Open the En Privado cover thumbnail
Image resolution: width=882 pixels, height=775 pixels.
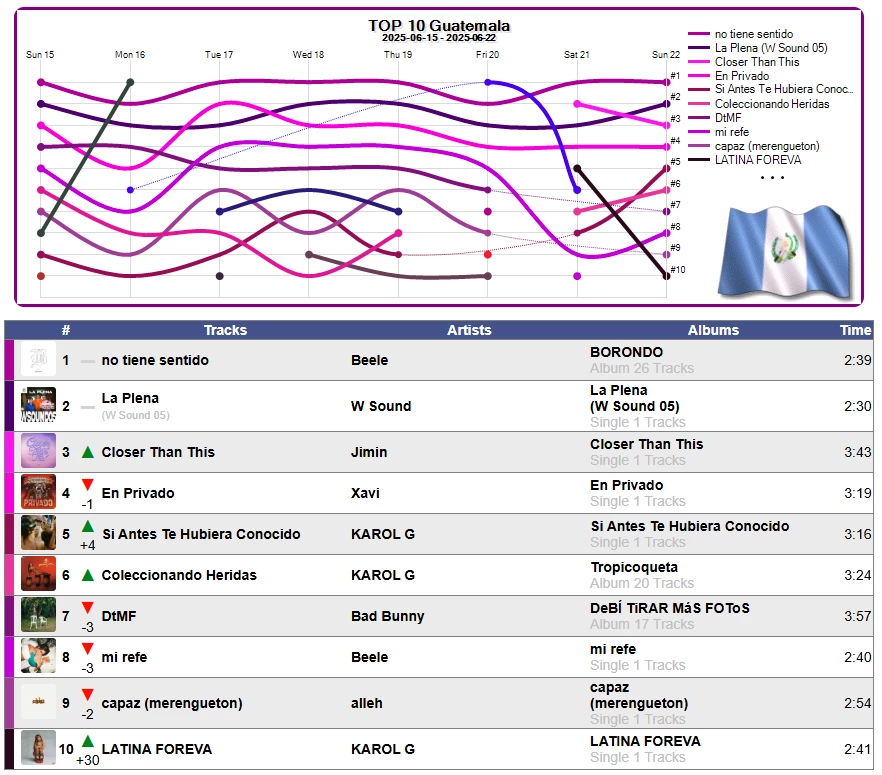coord(38,492)
